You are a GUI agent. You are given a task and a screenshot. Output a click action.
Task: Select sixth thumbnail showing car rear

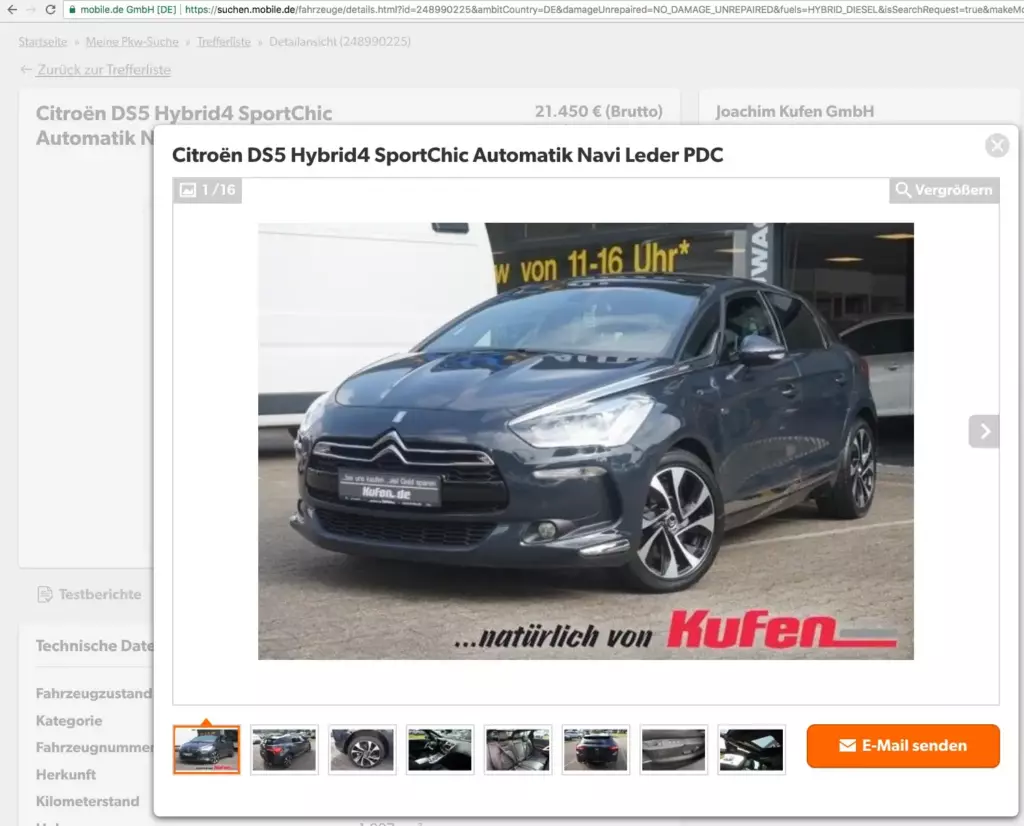(595, 750)
